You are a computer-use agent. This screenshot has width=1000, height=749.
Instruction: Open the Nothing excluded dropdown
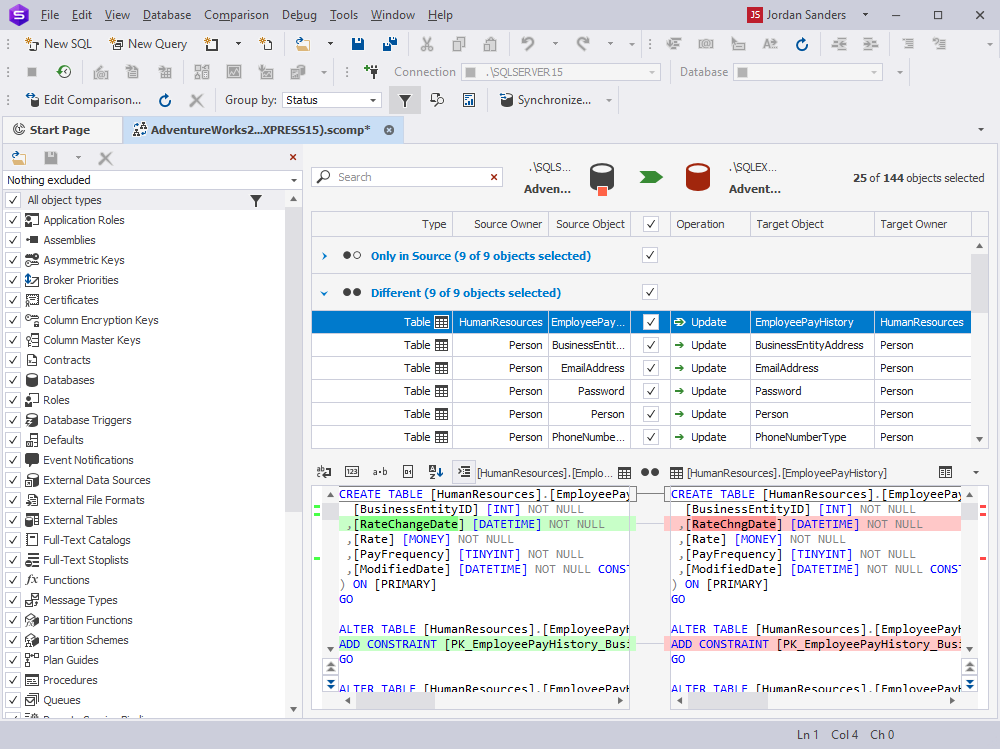click(x=152, y=180)
